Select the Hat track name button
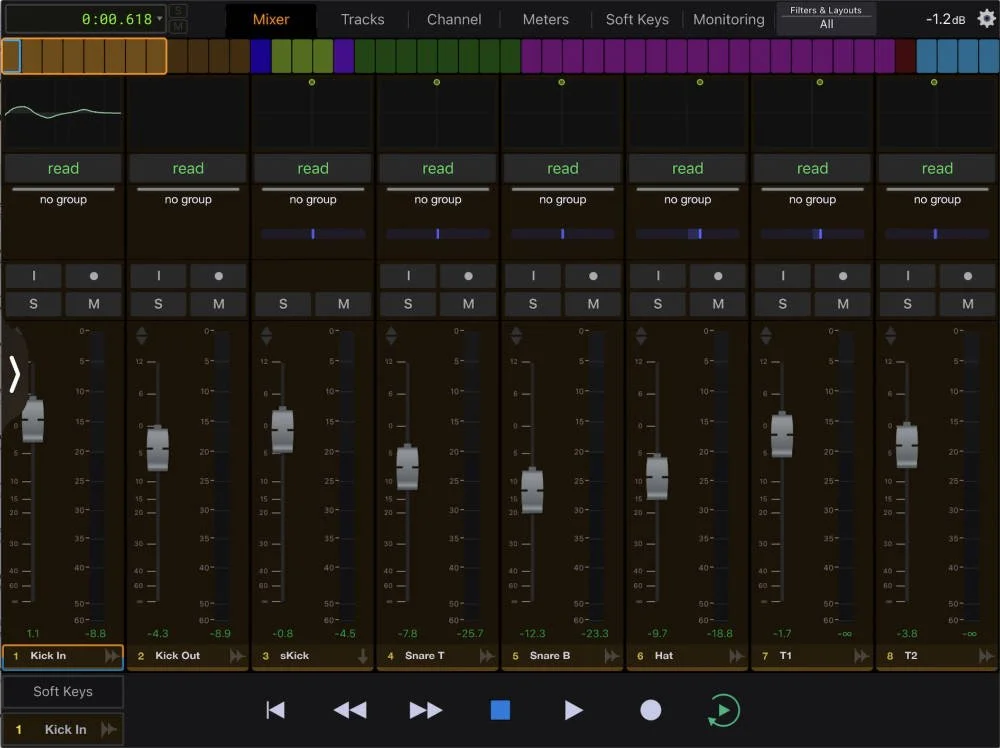1000x748 pixels. 687,656
